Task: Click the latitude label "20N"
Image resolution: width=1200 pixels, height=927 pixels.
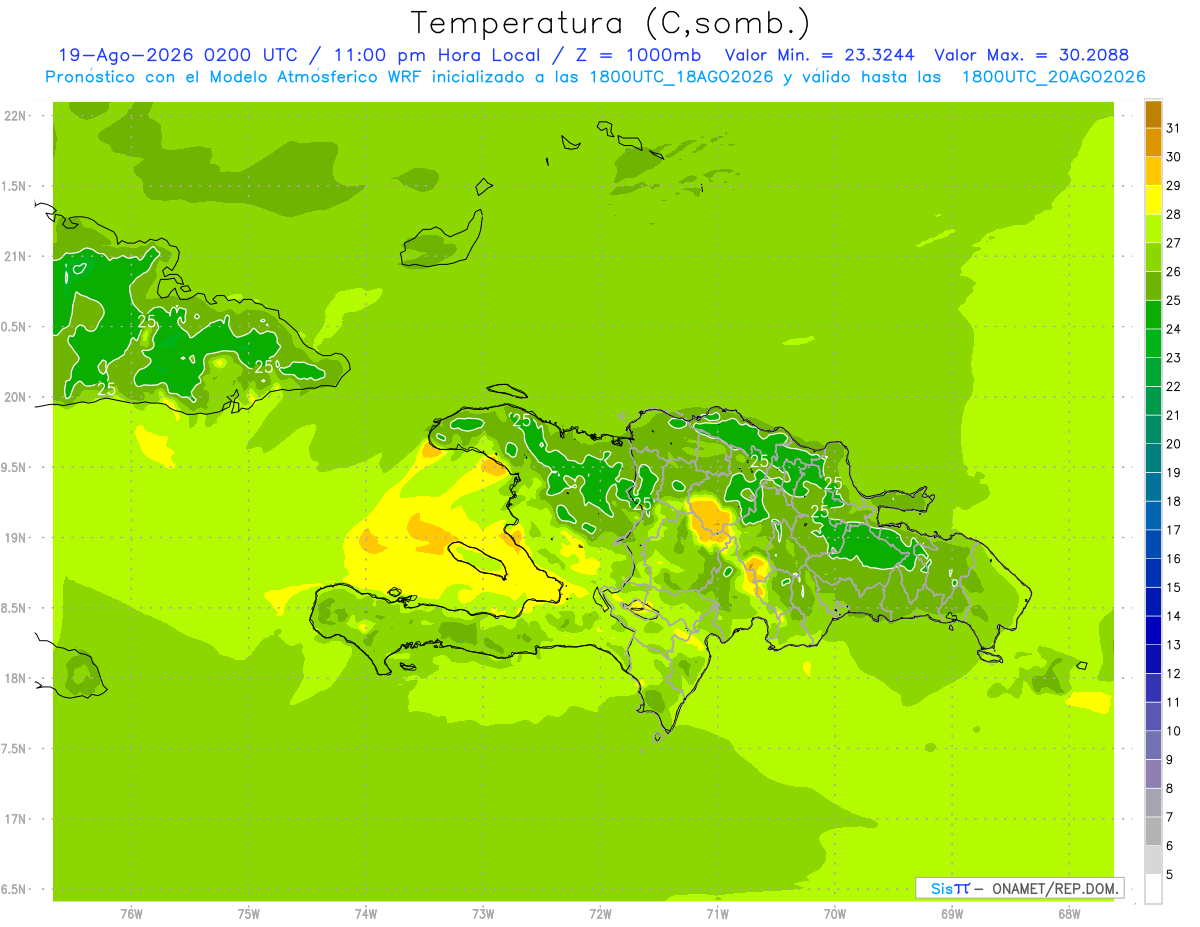Action: 17,397
